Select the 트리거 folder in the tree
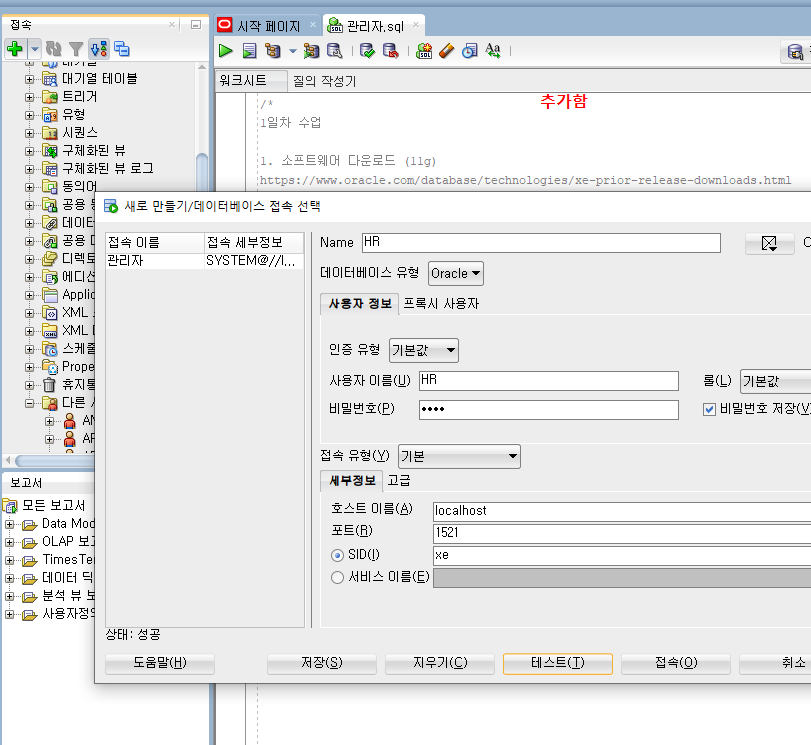This screenshot has height=745, width=811. tap(80, 96)
